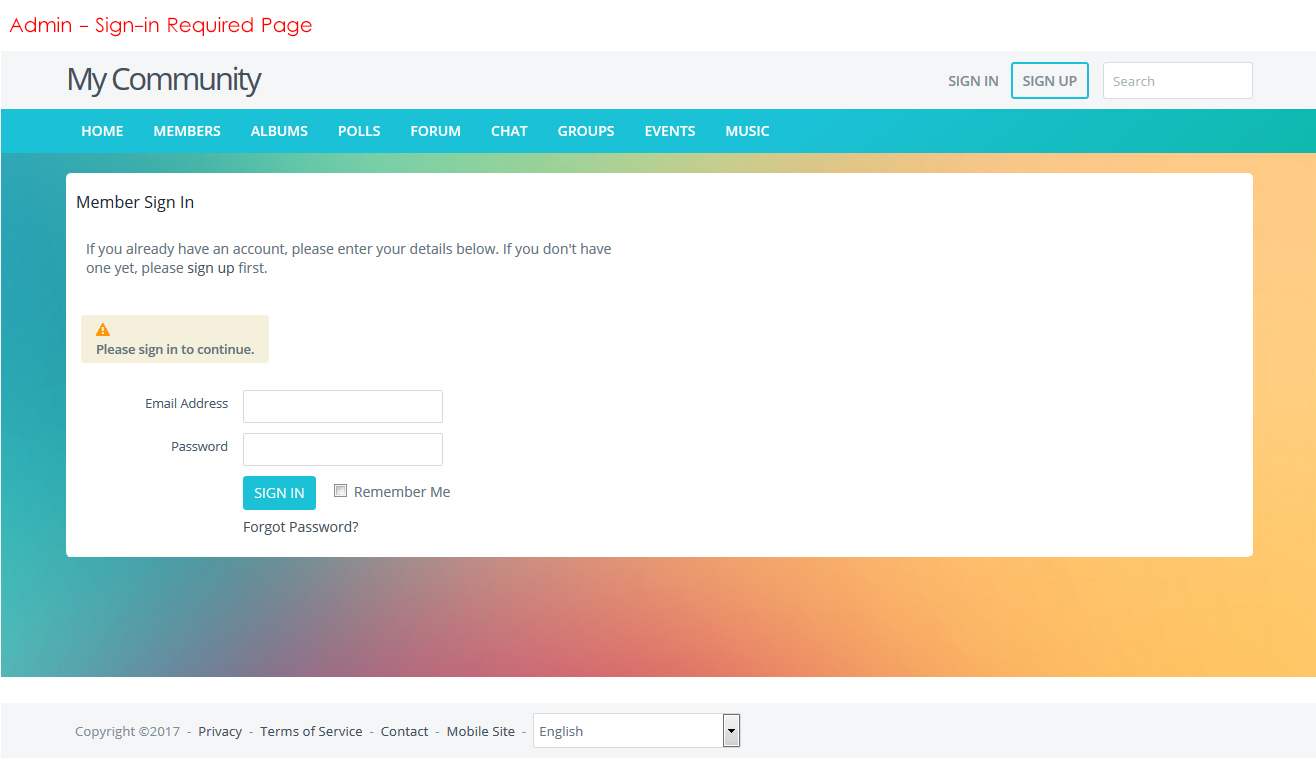Click the Sign Up header button
Image resolution: width=1316 pixels, height=760 pixels.
[1049, 81]
